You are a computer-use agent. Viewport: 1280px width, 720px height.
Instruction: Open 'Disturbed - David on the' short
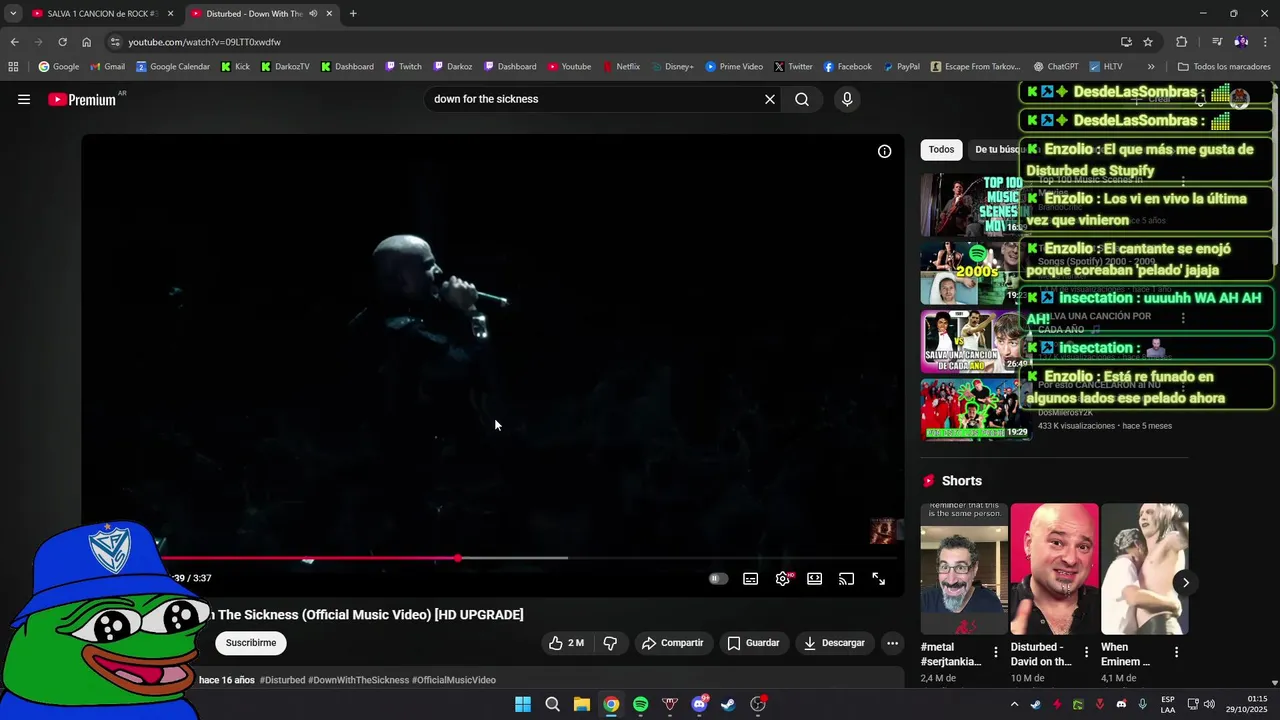1054,569
